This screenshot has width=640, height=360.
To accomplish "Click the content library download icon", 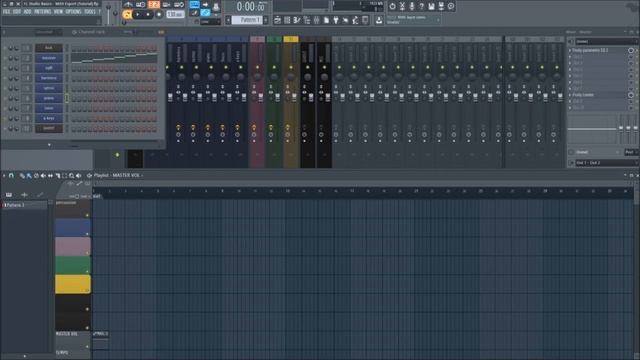I will click(x=379, y=20).
